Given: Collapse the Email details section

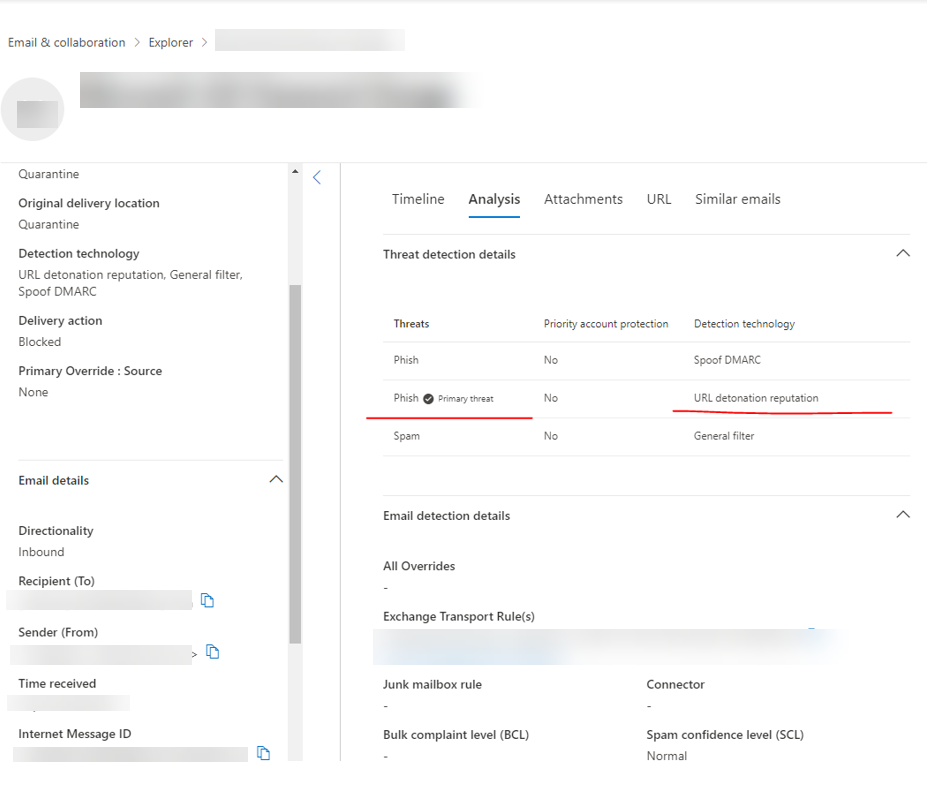Looking at the screenshot, I should point(276,479).
